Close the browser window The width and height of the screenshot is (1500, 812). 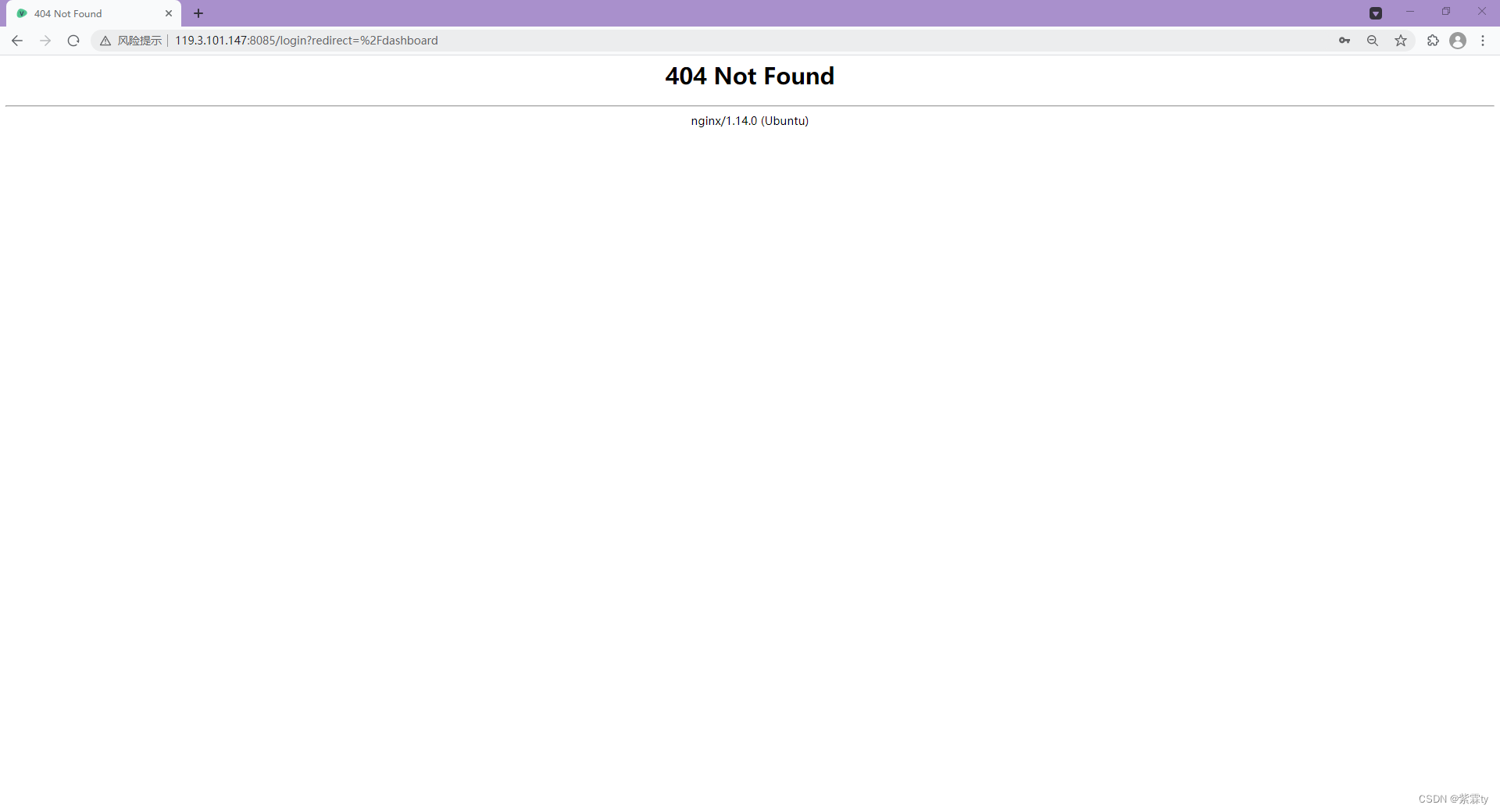pyautogui.click(x=1482, y=12)
